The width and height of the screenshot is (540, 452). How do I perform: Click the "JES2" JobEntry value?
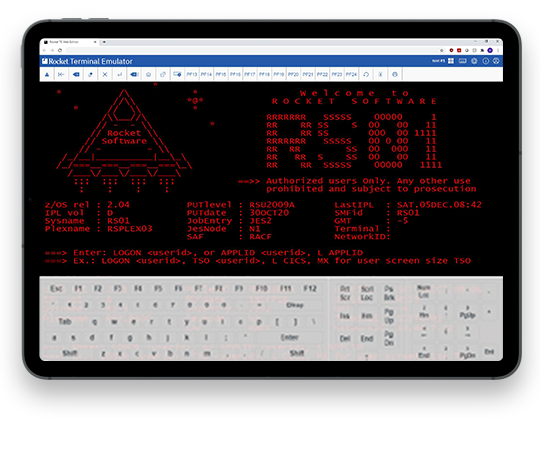pyautogui.click(x=260, y=221)
